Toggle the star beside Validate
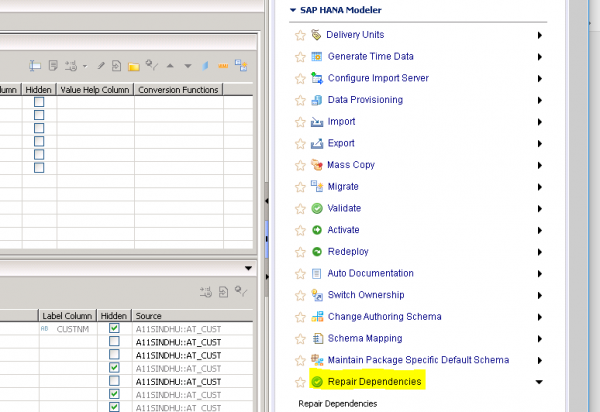This screenshot has height=412, width=600. pyautogui.click(x=300, y=209)
